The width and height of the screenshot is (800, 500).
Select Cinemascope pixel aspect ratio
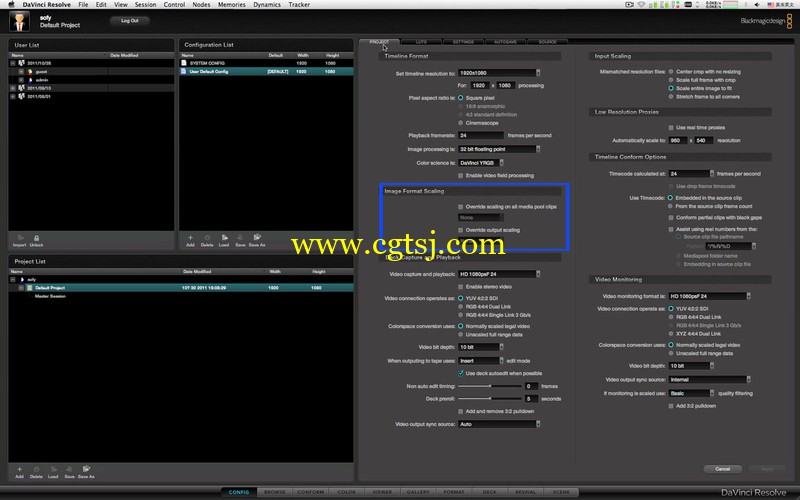(x=461, y=123)
